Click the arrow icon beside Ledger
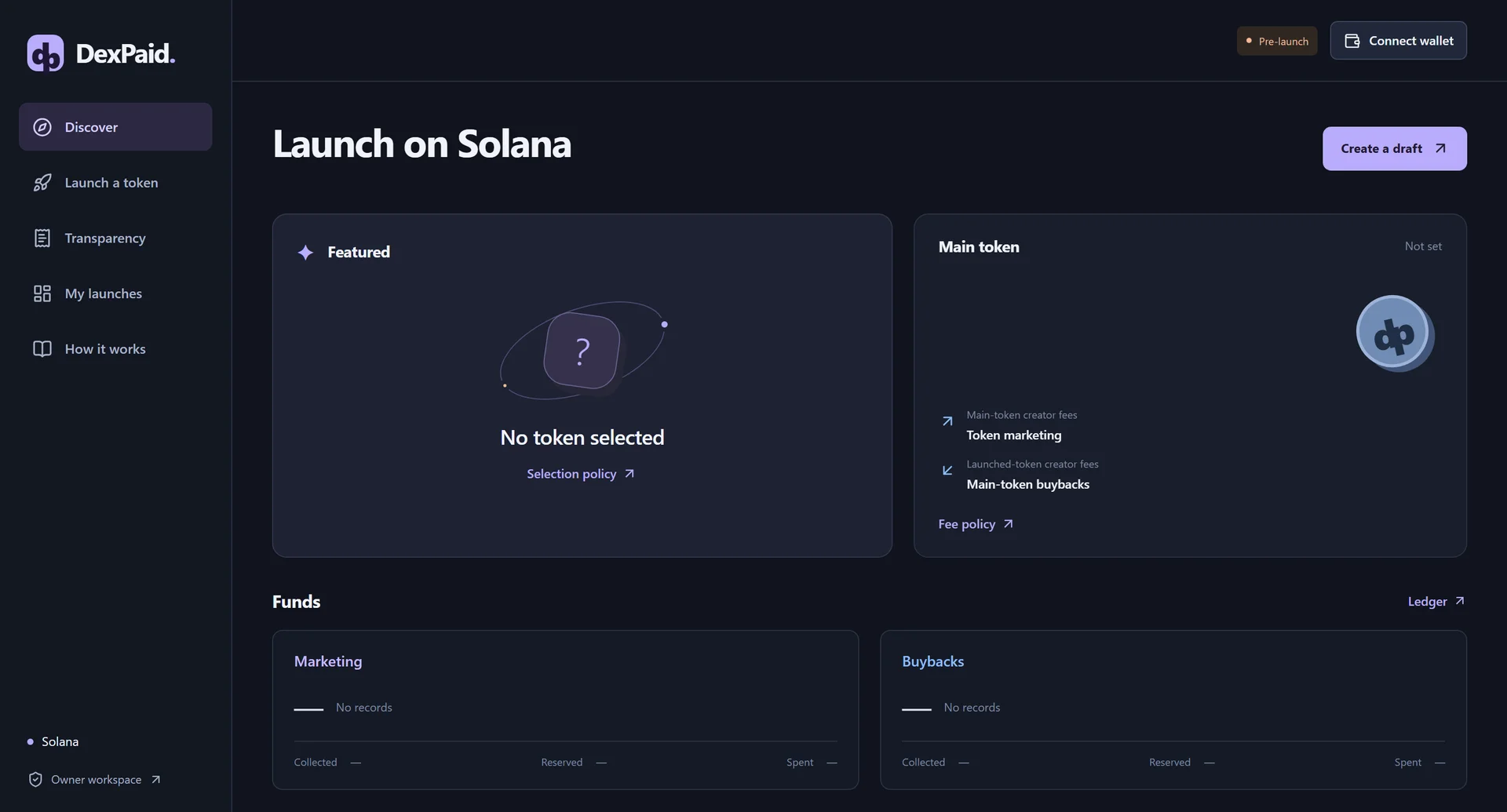This screenshot has width=1507, height=812. (x=1460, y=601)
